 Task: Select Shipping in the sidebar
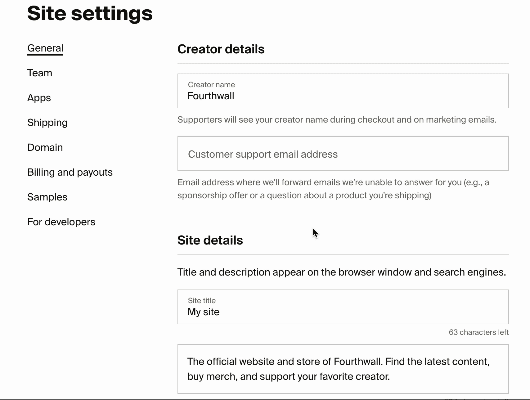pos(47,123)
